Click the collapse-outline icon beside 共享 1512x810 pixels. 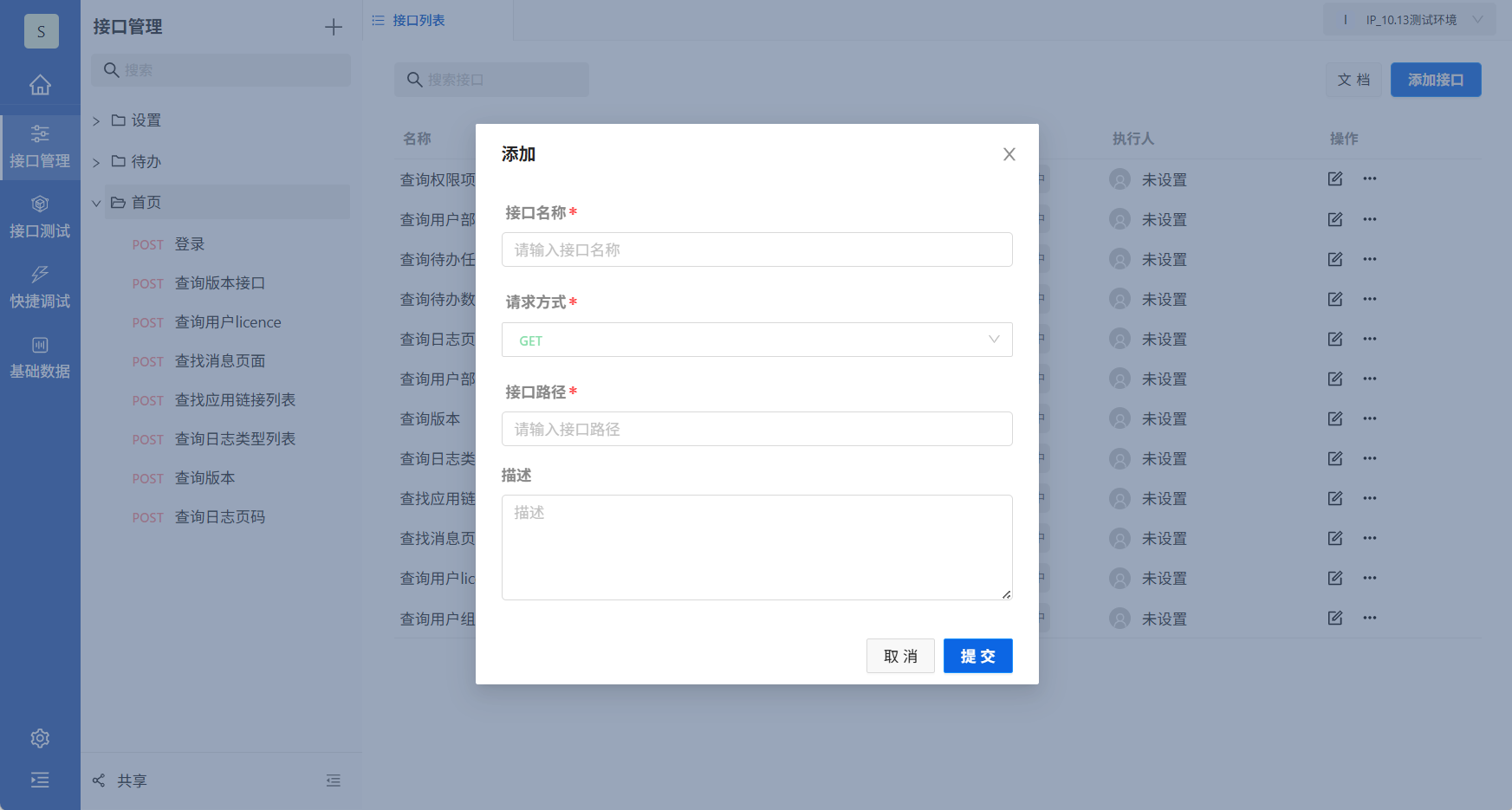(334, 780)
